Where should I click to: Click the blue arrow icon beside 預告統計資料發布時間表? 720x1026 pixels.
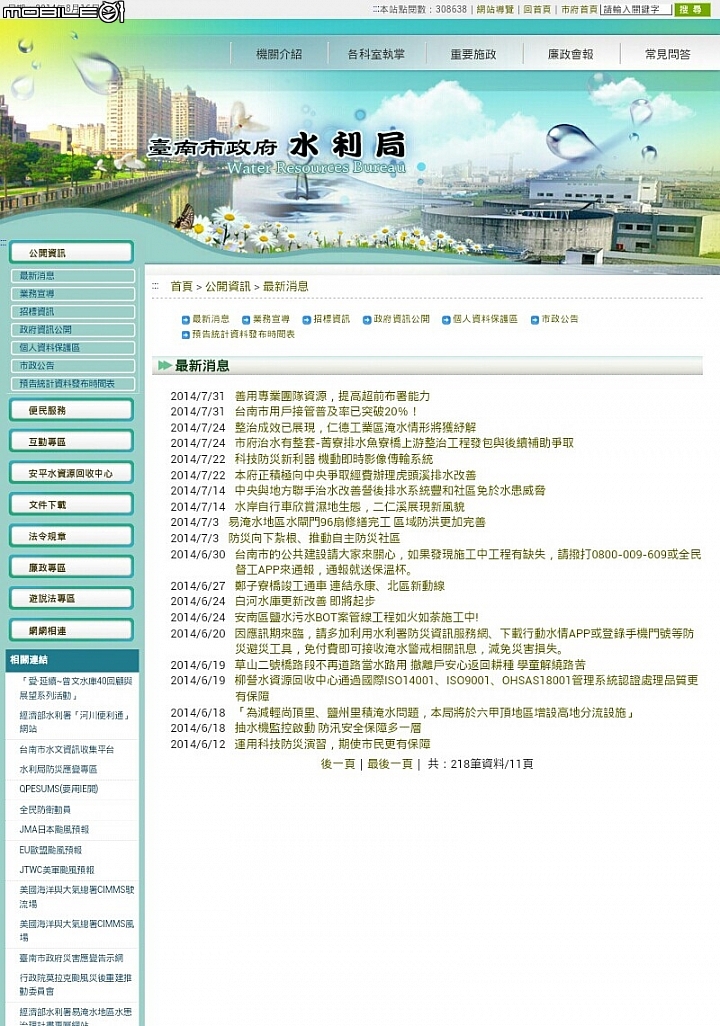click(x=185, y=335)
